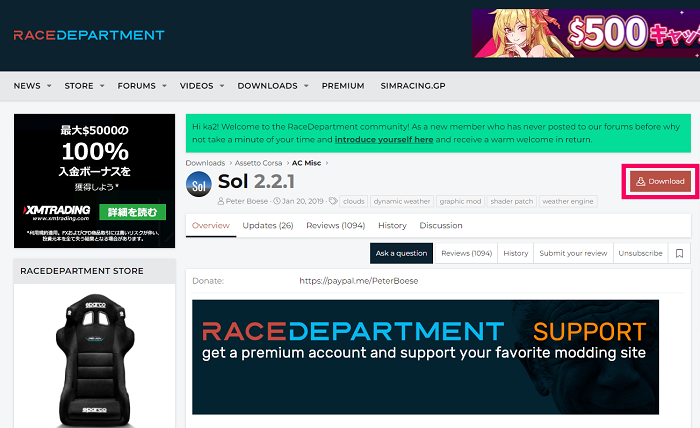Viewport: 700px width, 428px height.
Task: Click the 'graphic mod' tag
Action: coord(460,201)
